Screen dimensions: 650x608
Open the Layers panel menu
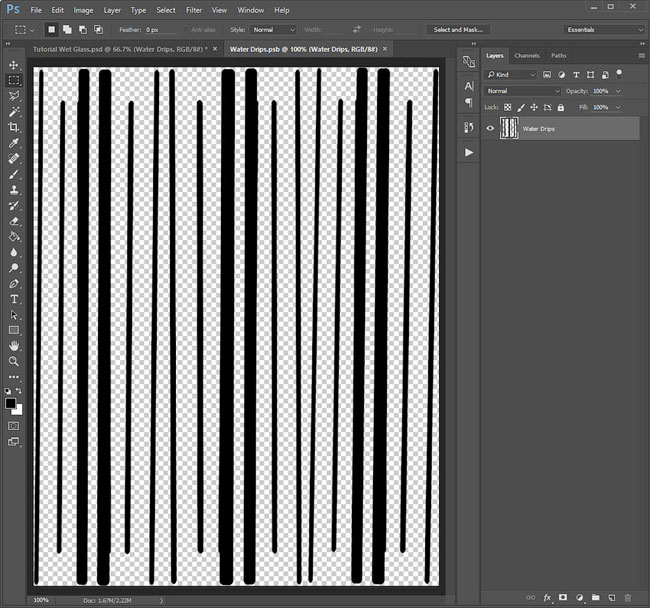tap(642, 56)
